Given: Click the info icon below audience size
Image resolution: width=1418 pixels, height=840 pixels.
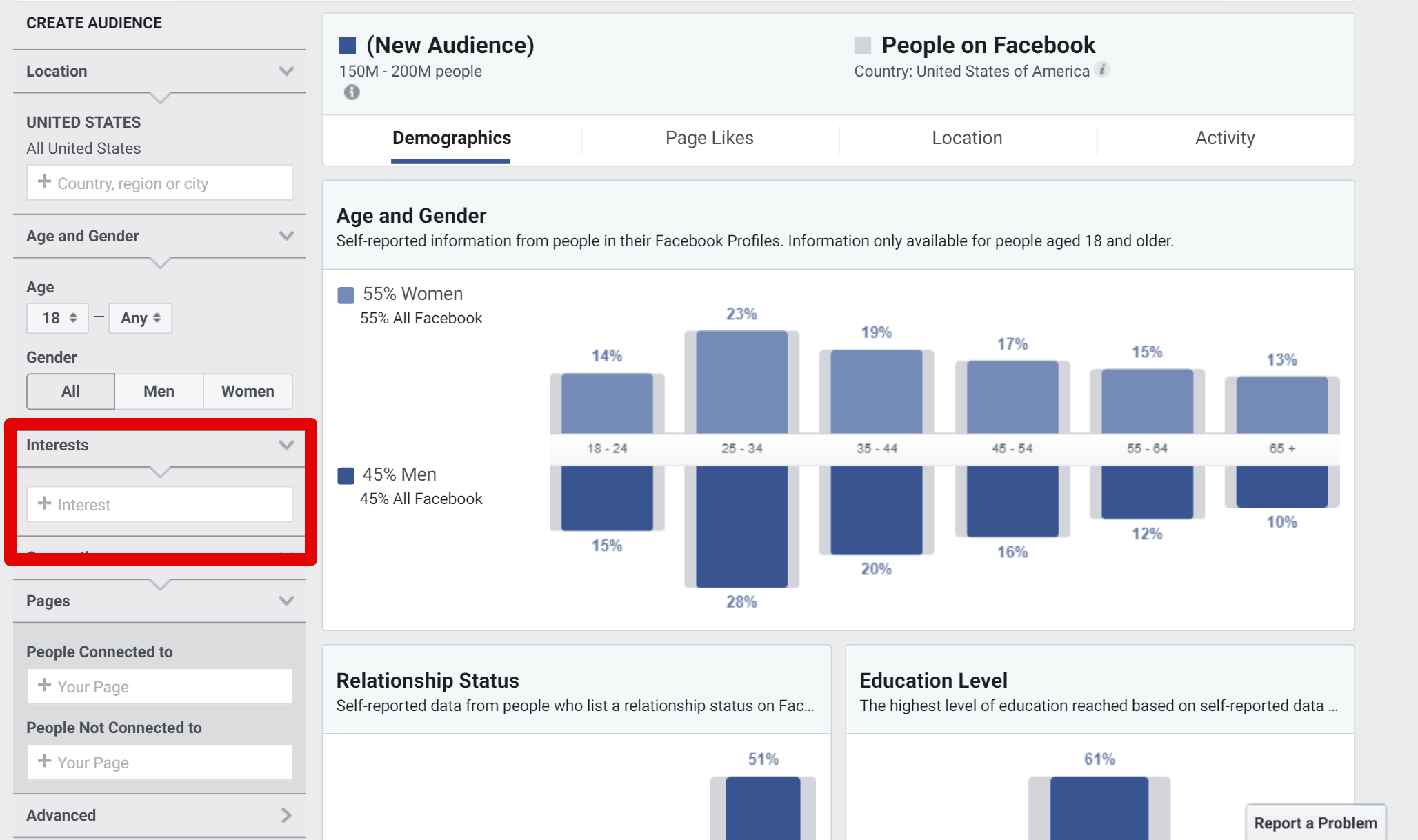Looking at the screenshot, I should point(352,92).
